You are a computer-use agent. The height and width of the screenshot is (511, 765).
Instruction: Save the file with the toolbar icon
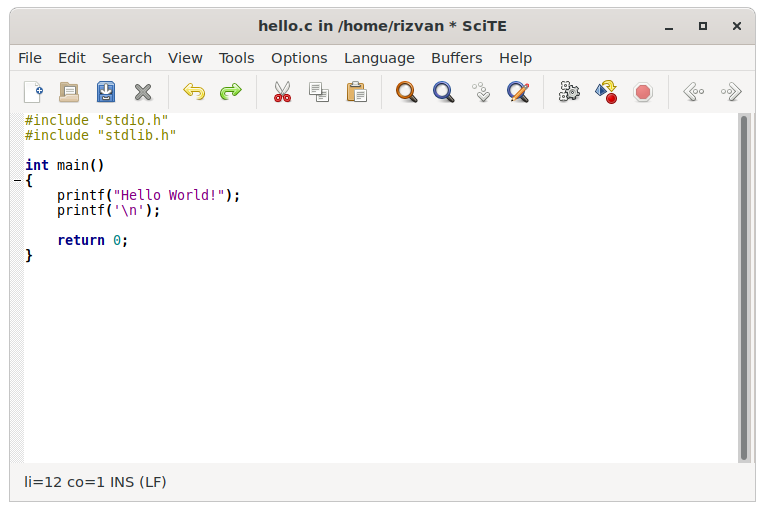pos(106,92)
